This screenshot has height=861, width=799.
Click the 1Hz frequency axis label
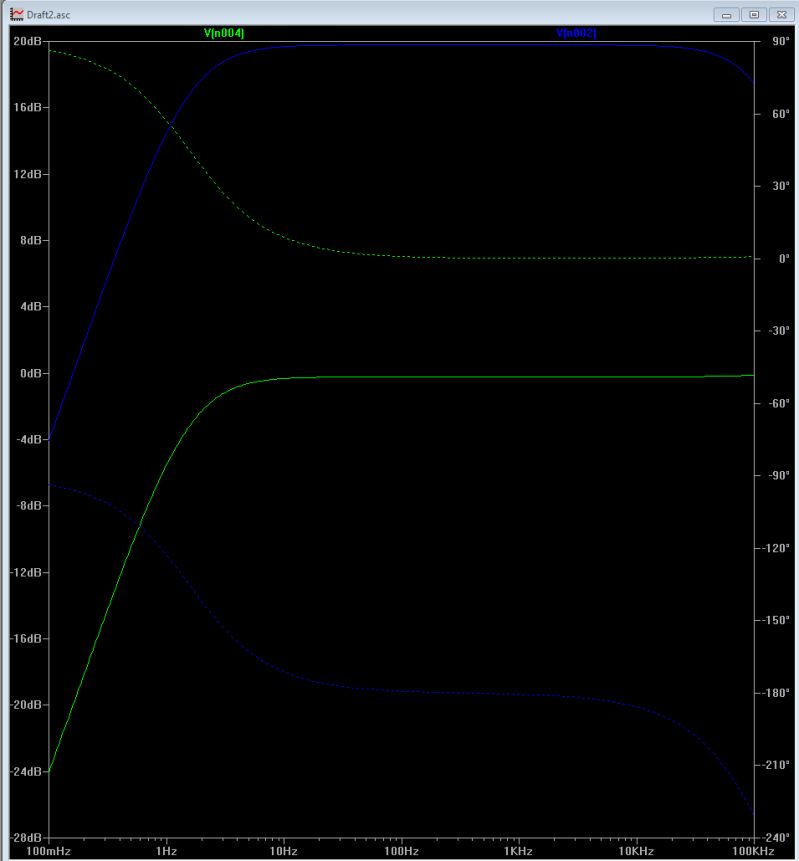click(166, 851)
